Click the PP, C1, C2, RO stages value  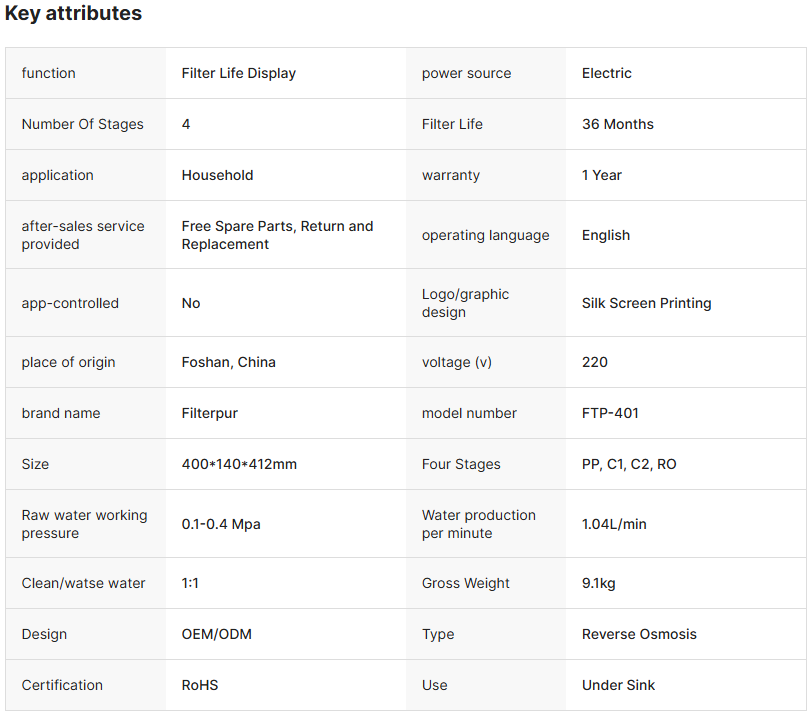coord(629,464)
